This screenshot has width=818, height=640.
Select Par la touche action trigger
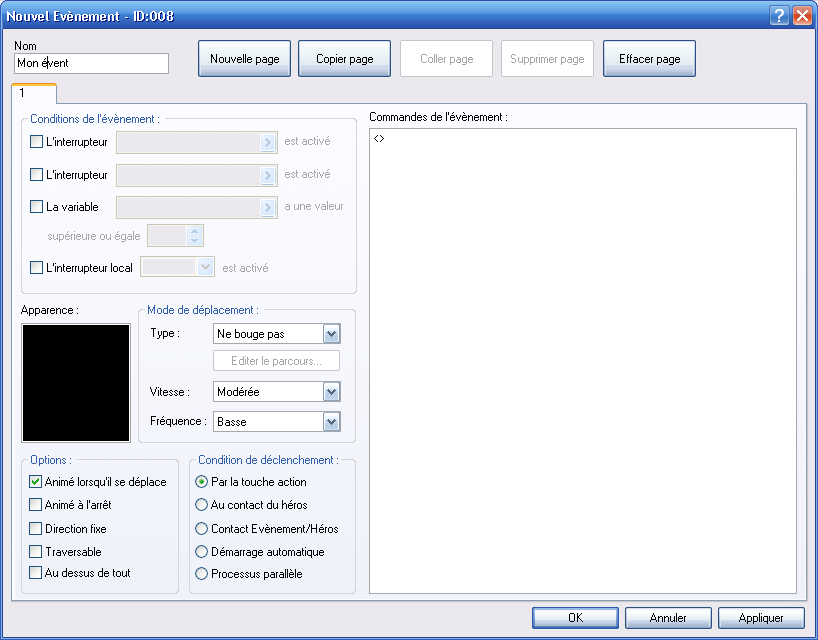coord(201,481)
